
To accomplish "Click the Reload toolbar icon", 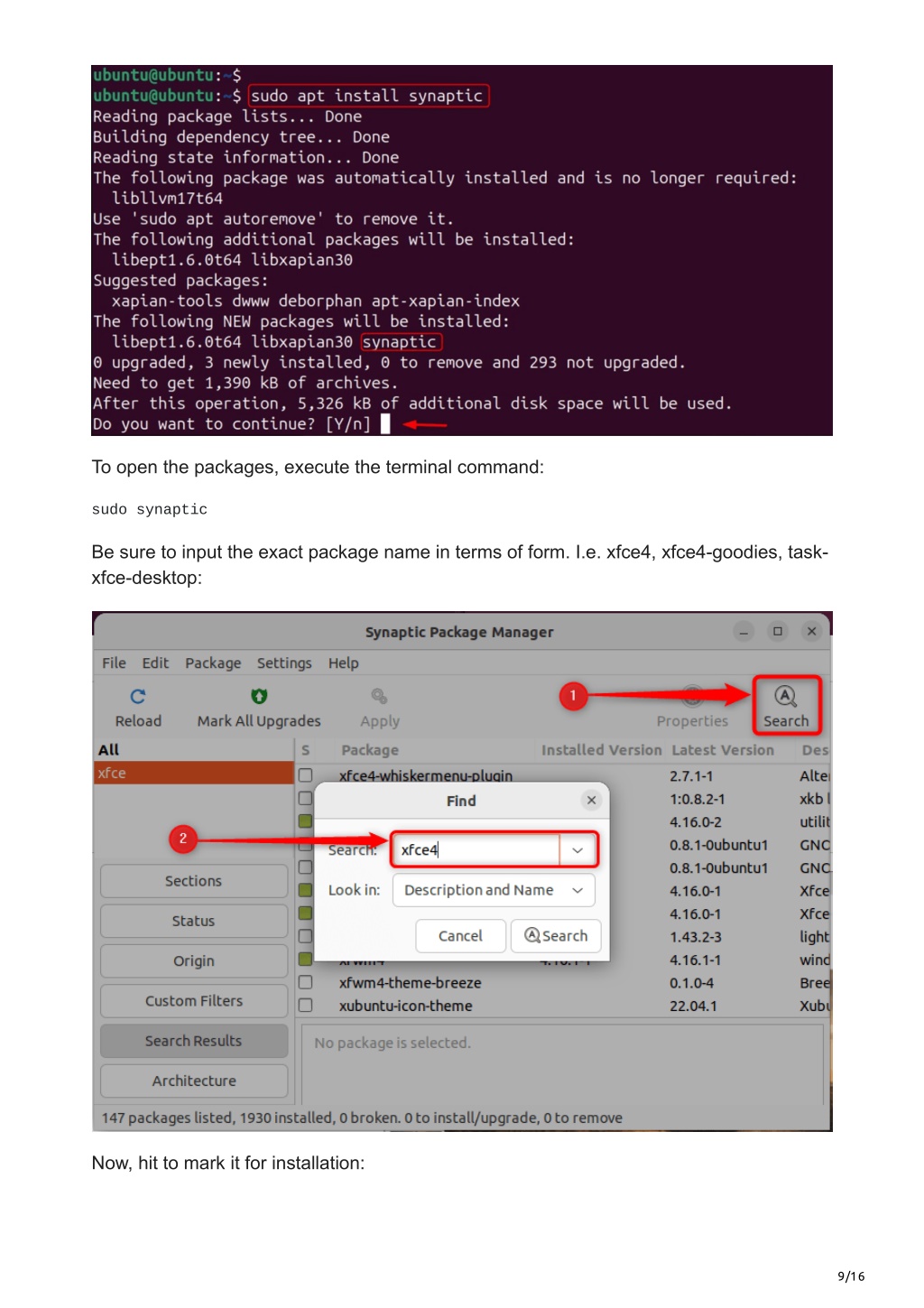I will point(138,696).
